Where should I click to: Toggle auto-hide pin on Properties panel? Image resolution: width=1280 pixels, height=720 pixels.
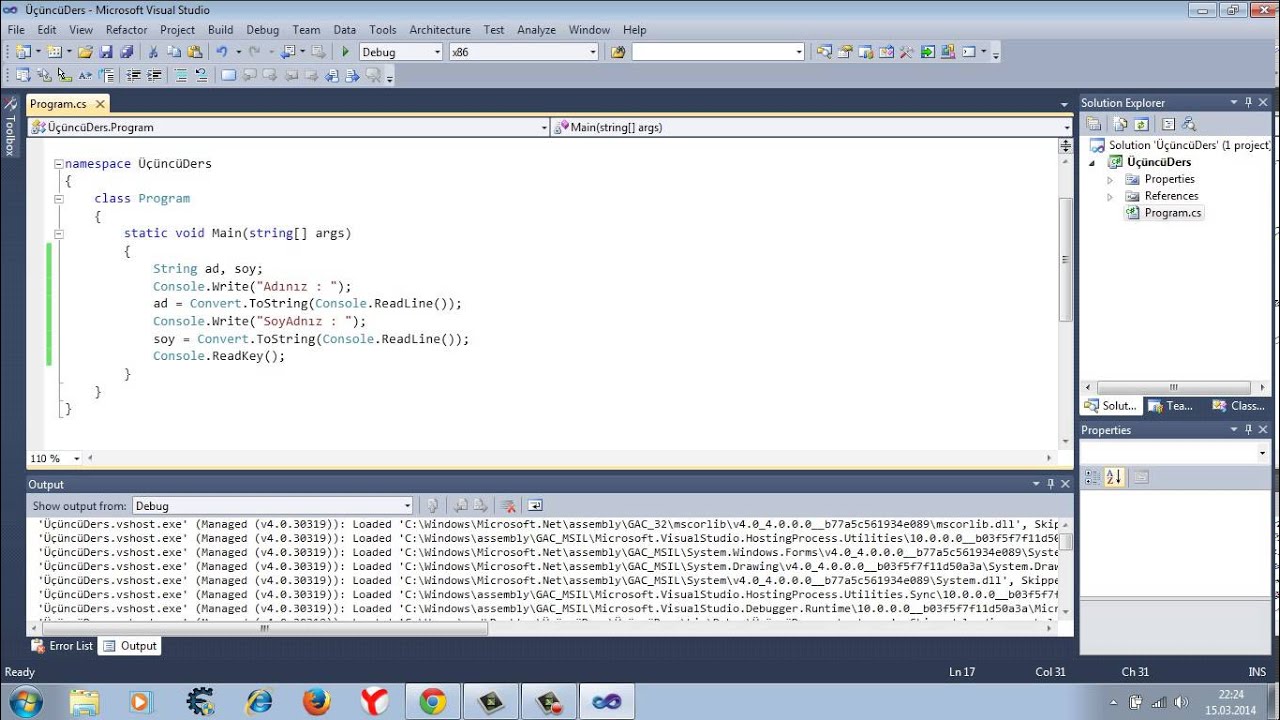[x=1248, y=430]
